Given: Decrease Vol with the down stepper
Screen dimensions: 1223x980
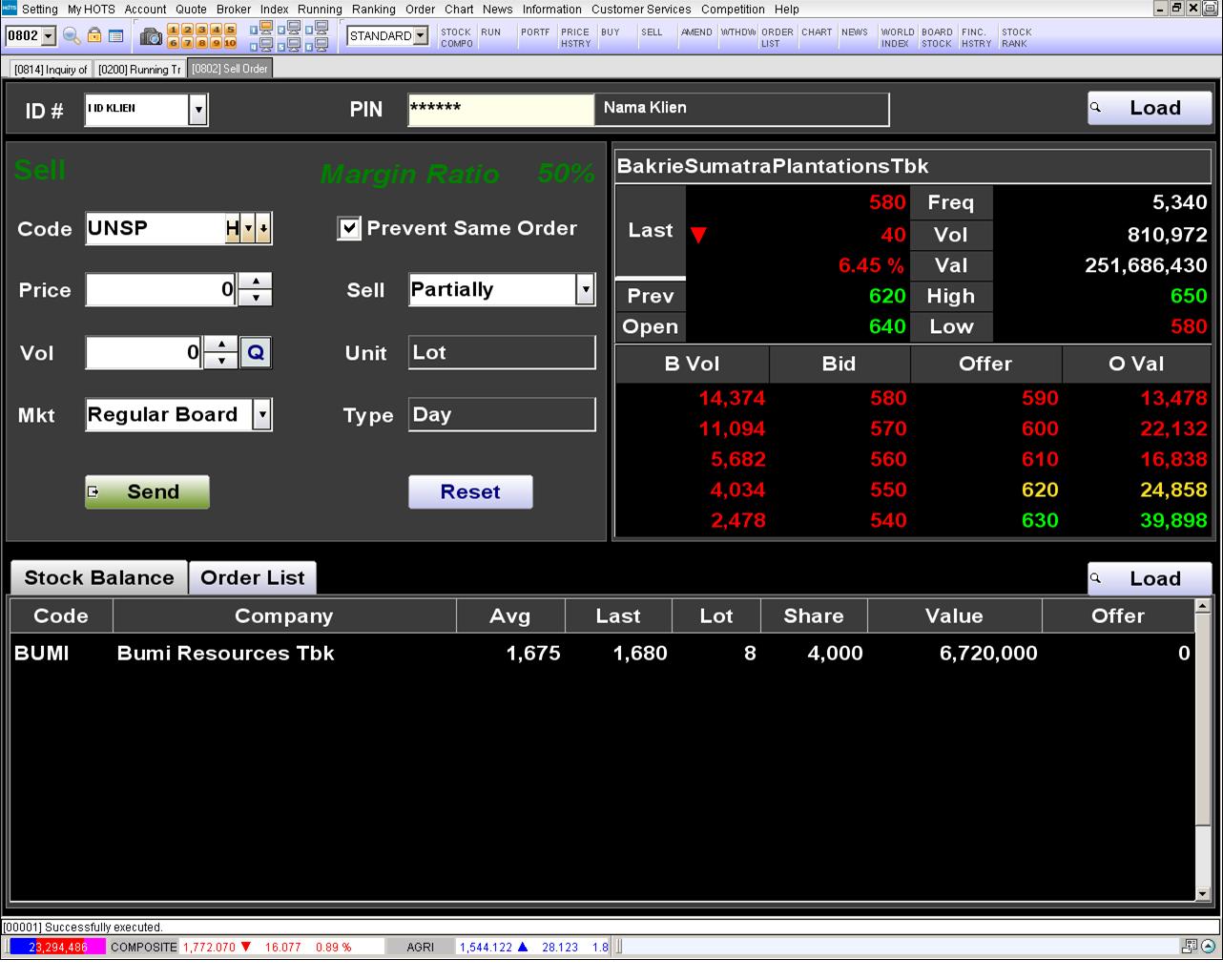Looking at the screenshot, I should coord(221,361).
